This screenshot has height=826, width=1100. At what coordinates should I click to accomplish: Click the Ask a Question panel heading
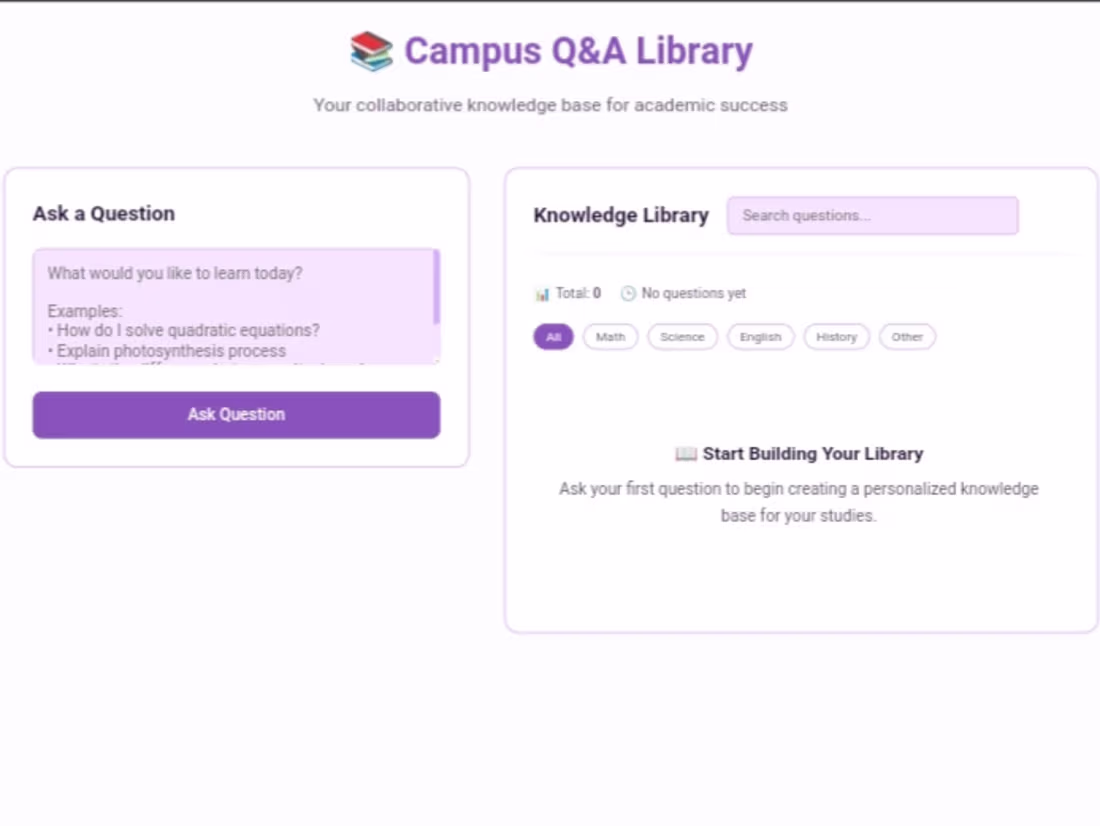click(x=103, y=213)
